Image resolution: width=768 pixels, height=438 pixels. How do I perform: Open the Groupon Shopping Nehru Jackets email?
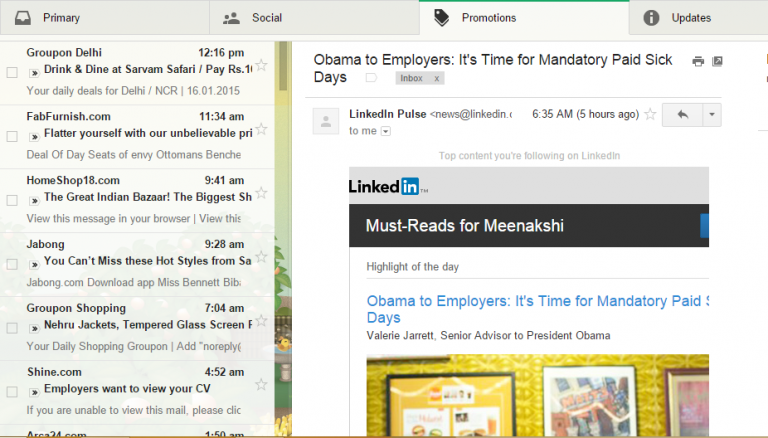pyautogui.click(x=140, y=325)
